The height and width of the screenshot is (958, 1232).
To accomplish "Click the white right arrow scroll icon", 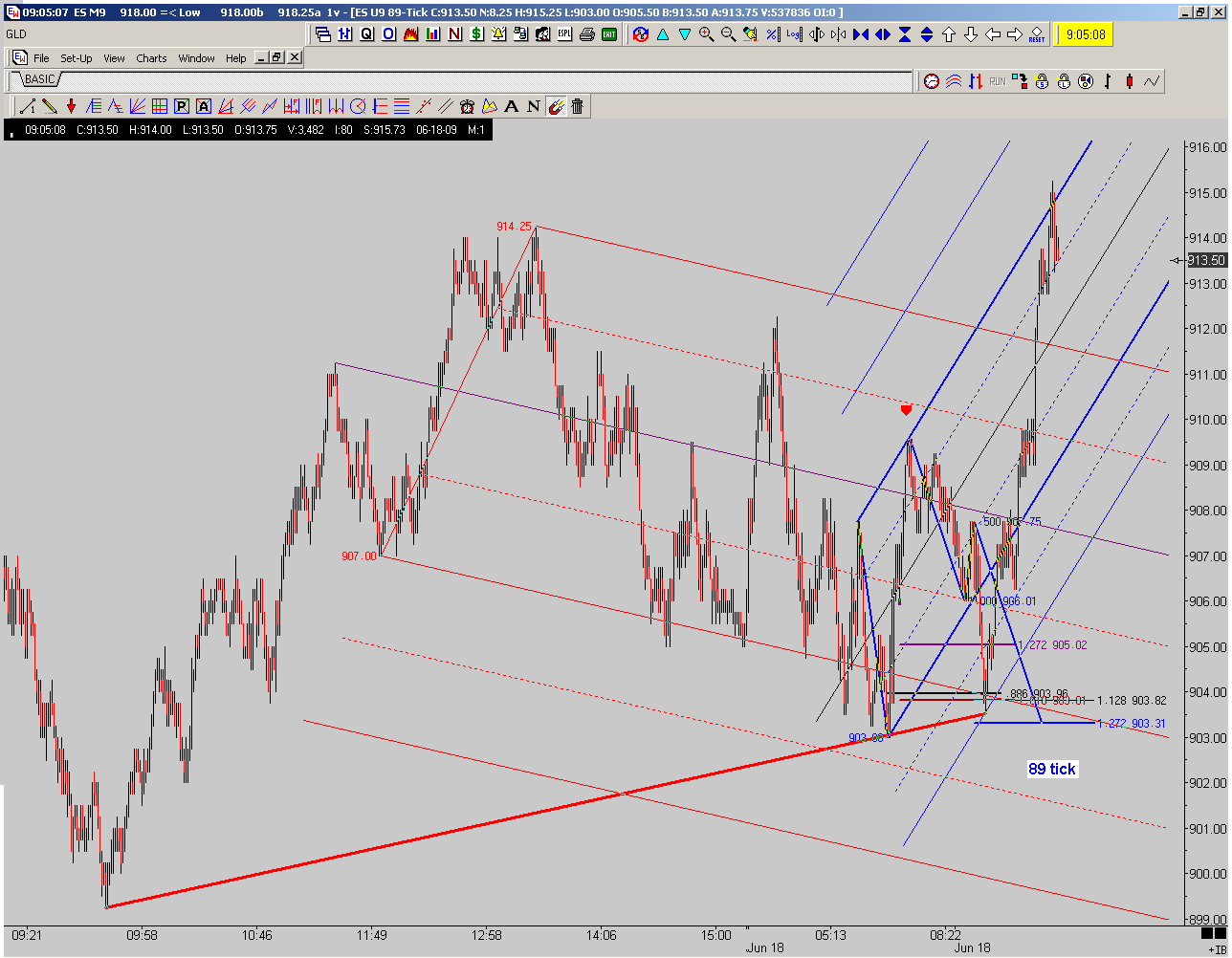I will [1015, 34].
